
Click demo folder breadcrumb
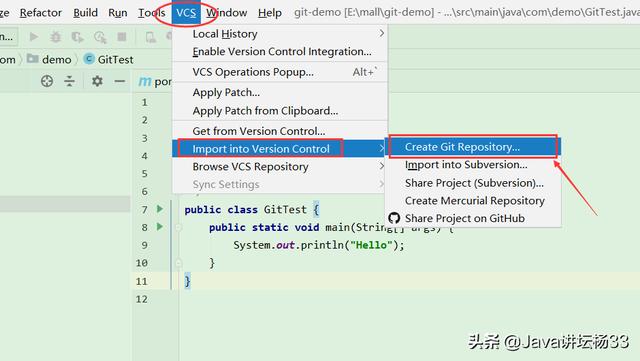49,59
